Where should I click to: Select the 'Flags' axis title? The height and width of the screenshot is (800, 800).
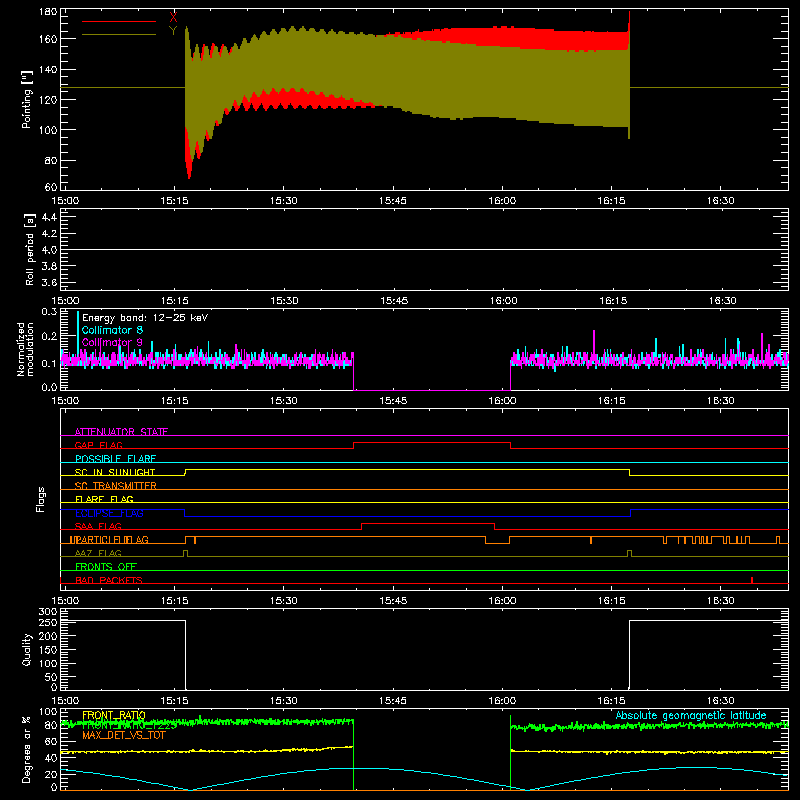41,499
